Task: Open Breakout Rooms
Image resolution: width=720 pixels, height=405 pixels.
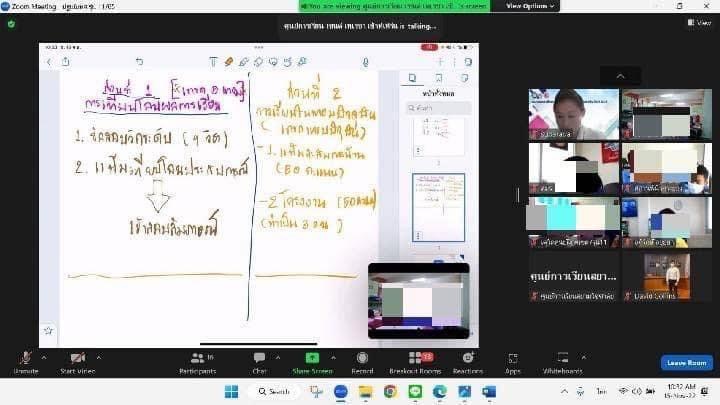Action: coord(414,358)
